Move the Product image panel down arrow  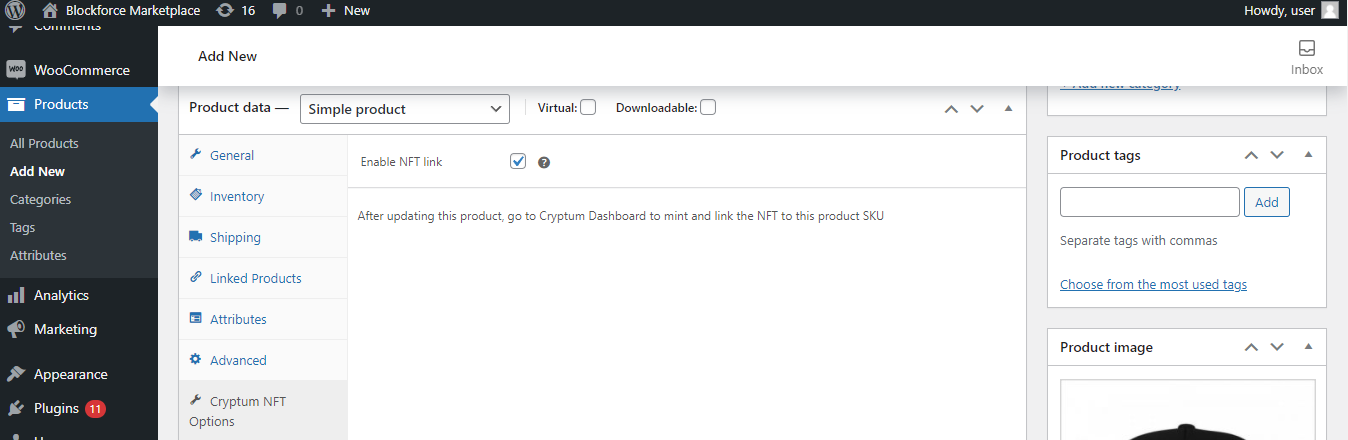(1277, 347)
